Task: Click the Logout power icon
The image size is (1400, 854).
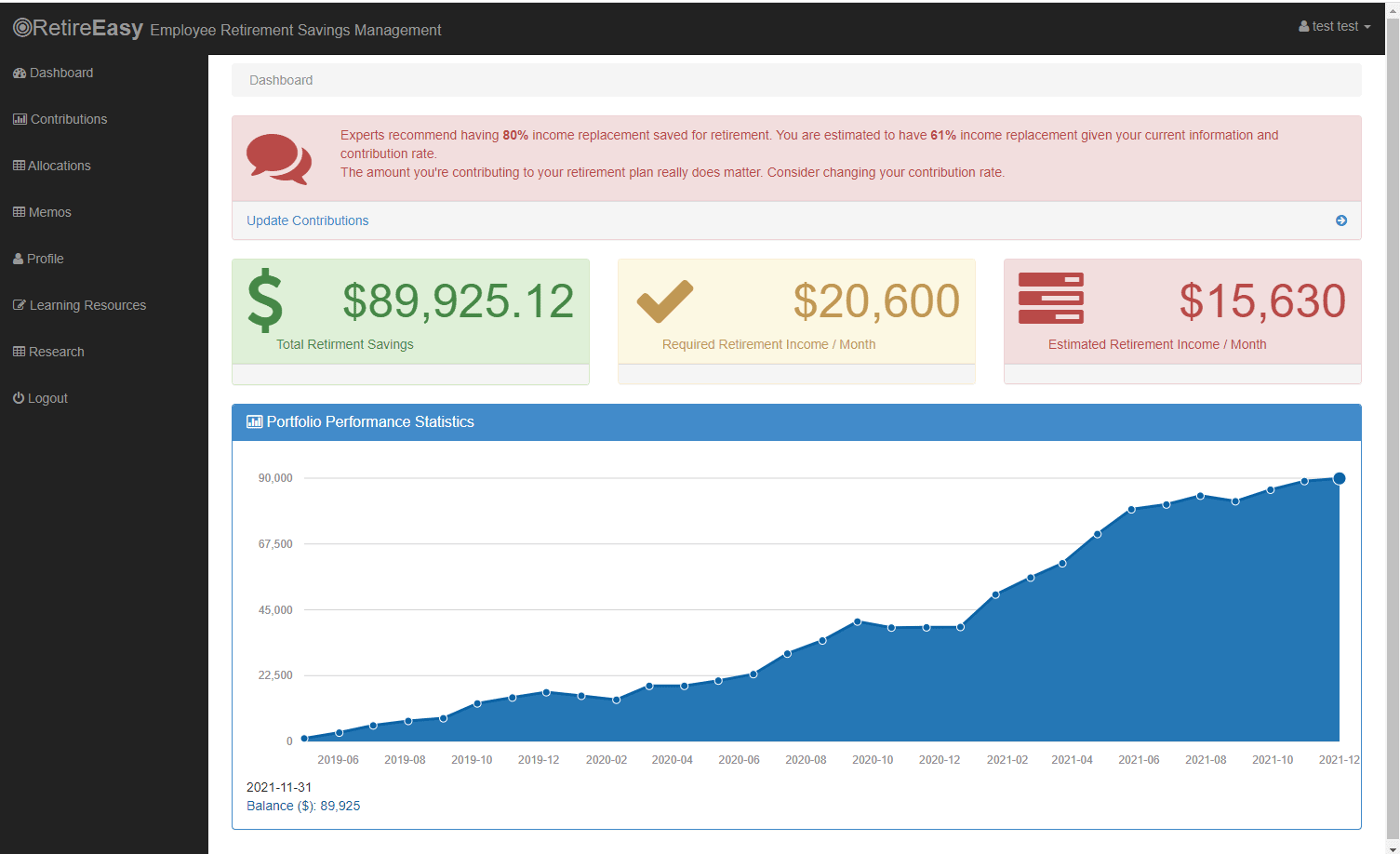Action: tap(19, 398)
